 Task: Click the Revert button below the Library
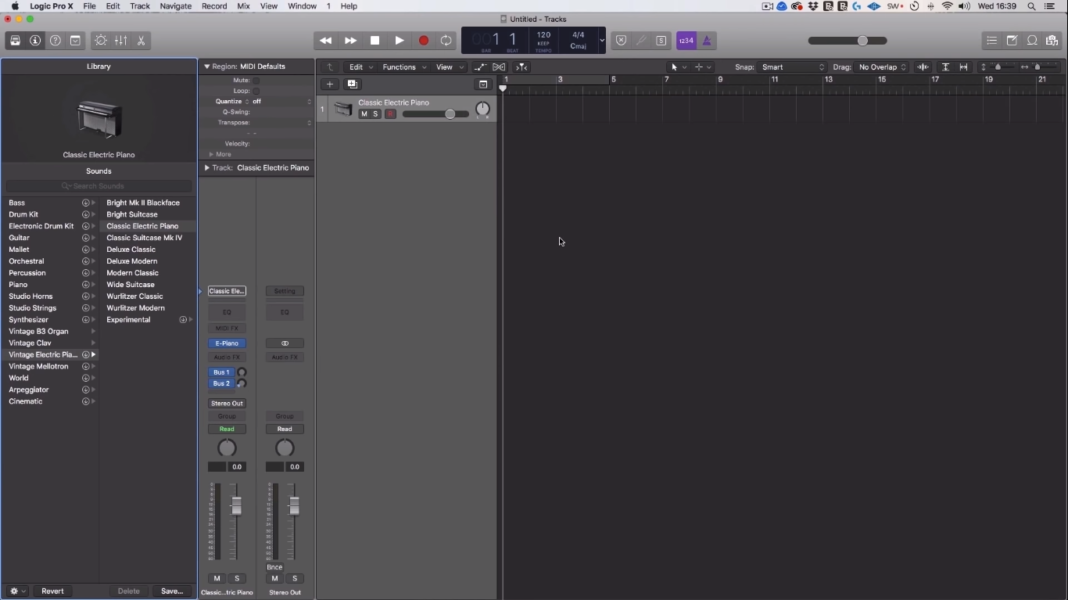(52, 591)
